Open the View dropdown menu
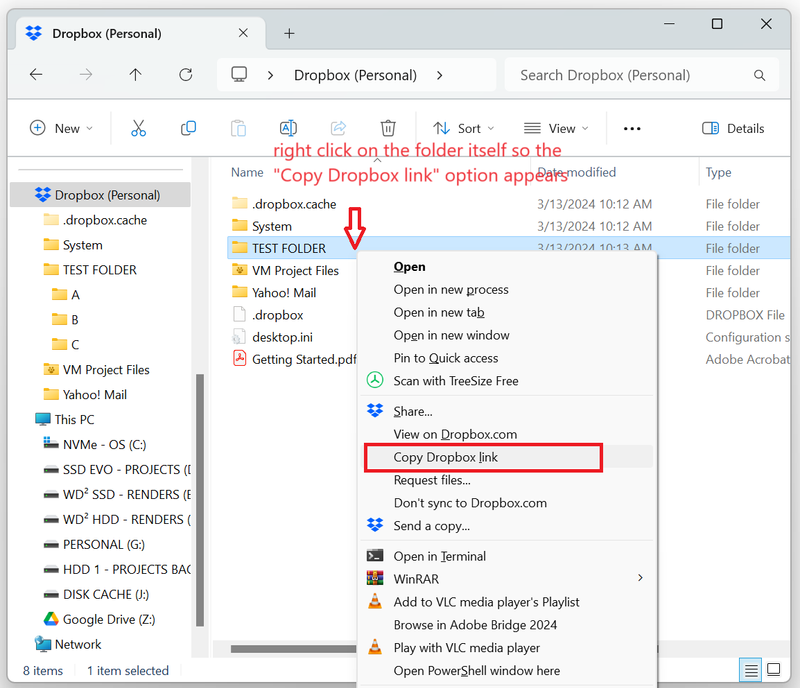The image size is (800, 688). [556, 128]
